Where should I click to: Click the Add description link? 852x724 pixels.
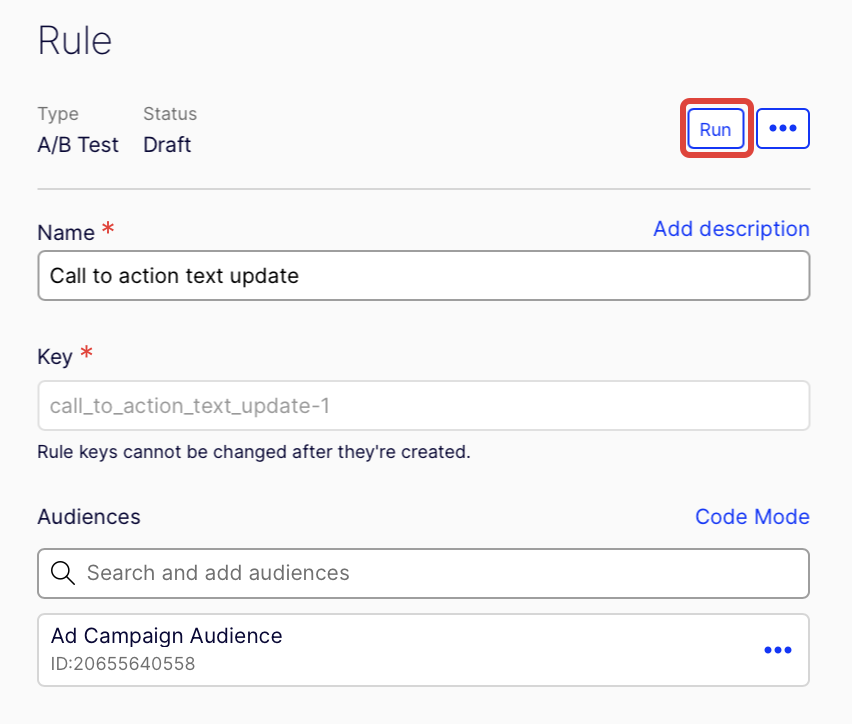click(731, 229)
